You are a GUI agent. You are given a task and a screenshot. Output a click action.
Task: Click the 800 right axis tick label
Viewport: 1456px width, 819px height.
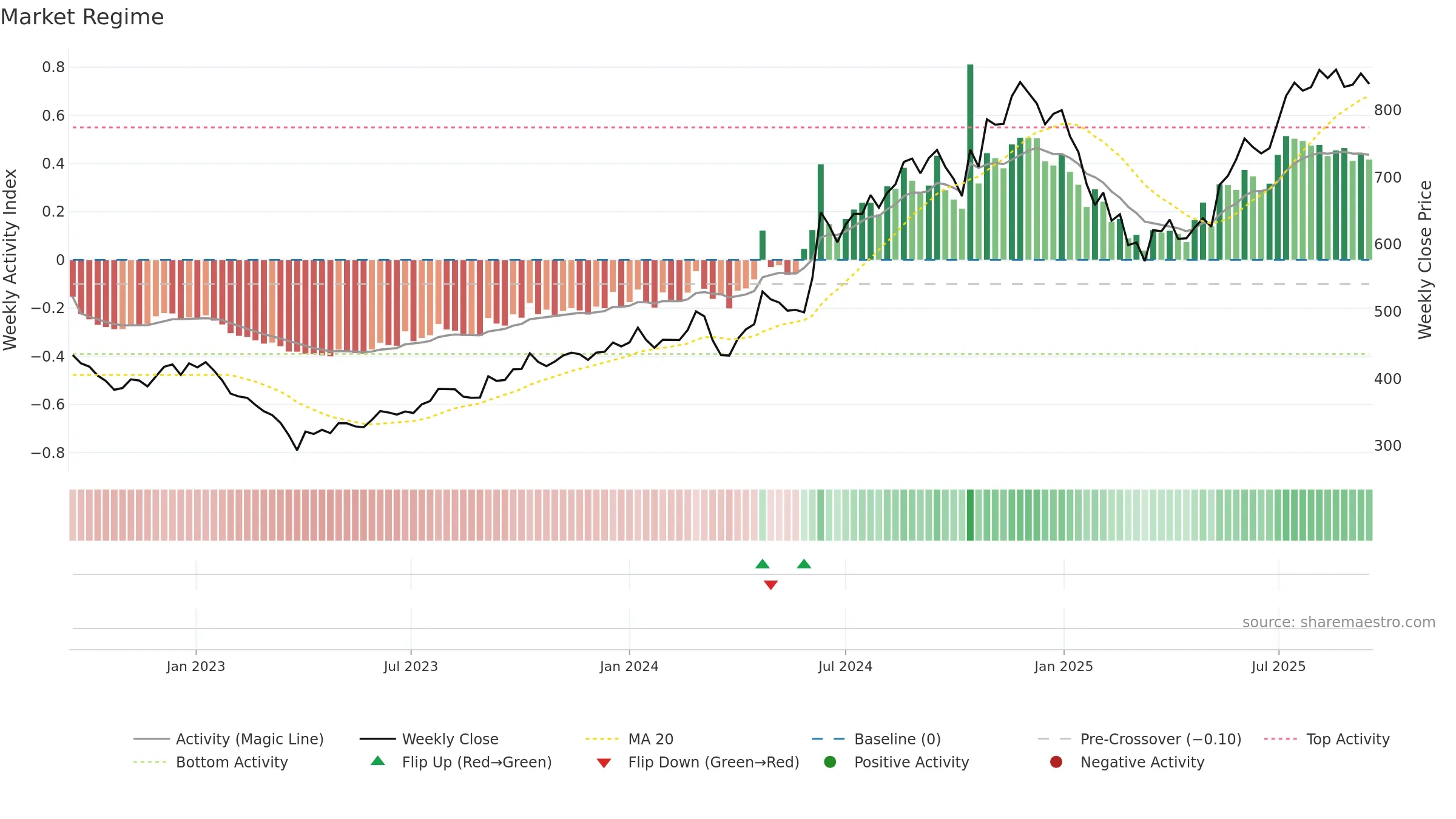point(1388,110)
